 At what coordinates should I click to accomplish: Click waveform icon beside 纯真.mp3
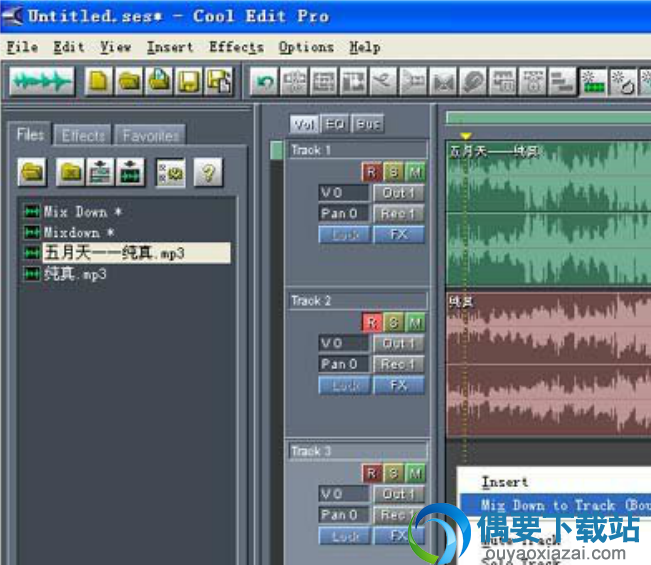32,274
